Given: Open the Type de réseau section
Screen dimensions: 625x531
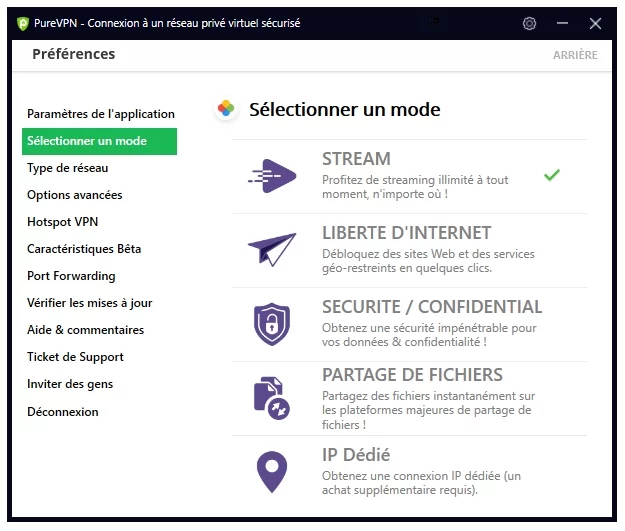Looking at the screenshot, I should tap(68, 168).
